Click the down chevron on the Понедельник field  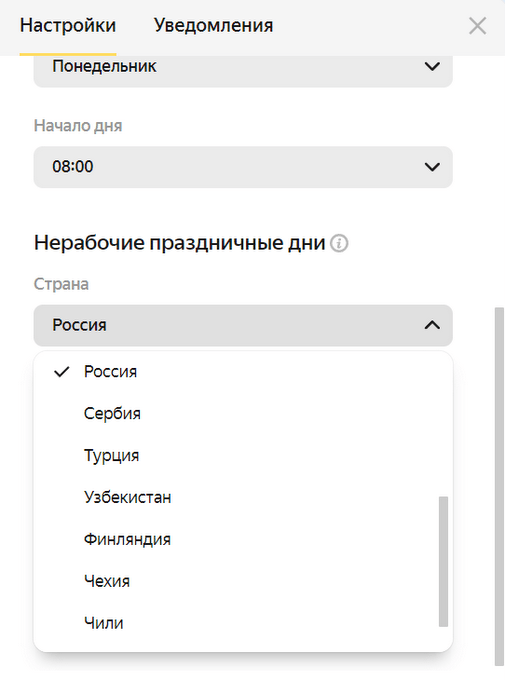pyautogui.click(x=432, y=66)
